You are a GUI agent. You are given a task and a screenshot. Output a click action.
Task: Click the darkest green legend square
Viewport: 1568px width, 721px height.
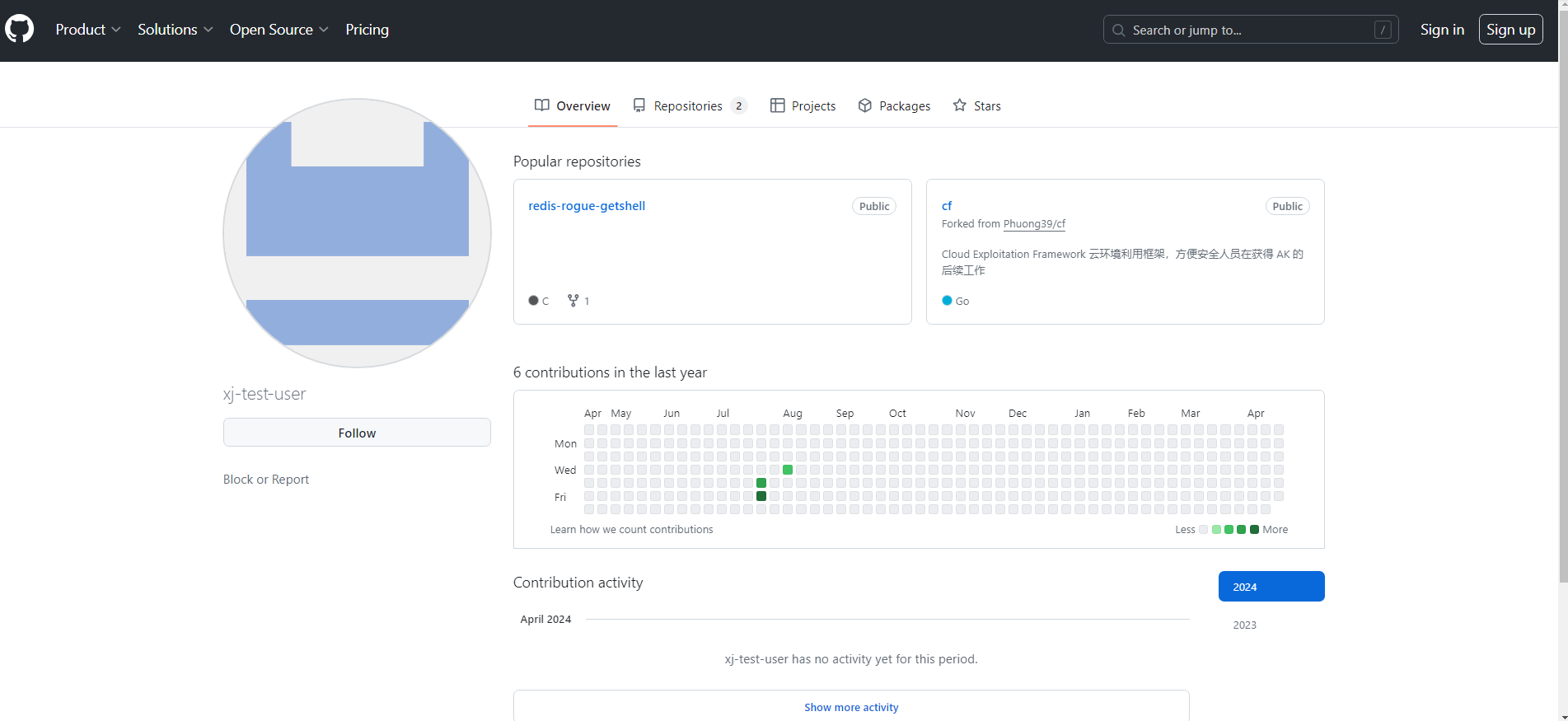click(1254, 530)
